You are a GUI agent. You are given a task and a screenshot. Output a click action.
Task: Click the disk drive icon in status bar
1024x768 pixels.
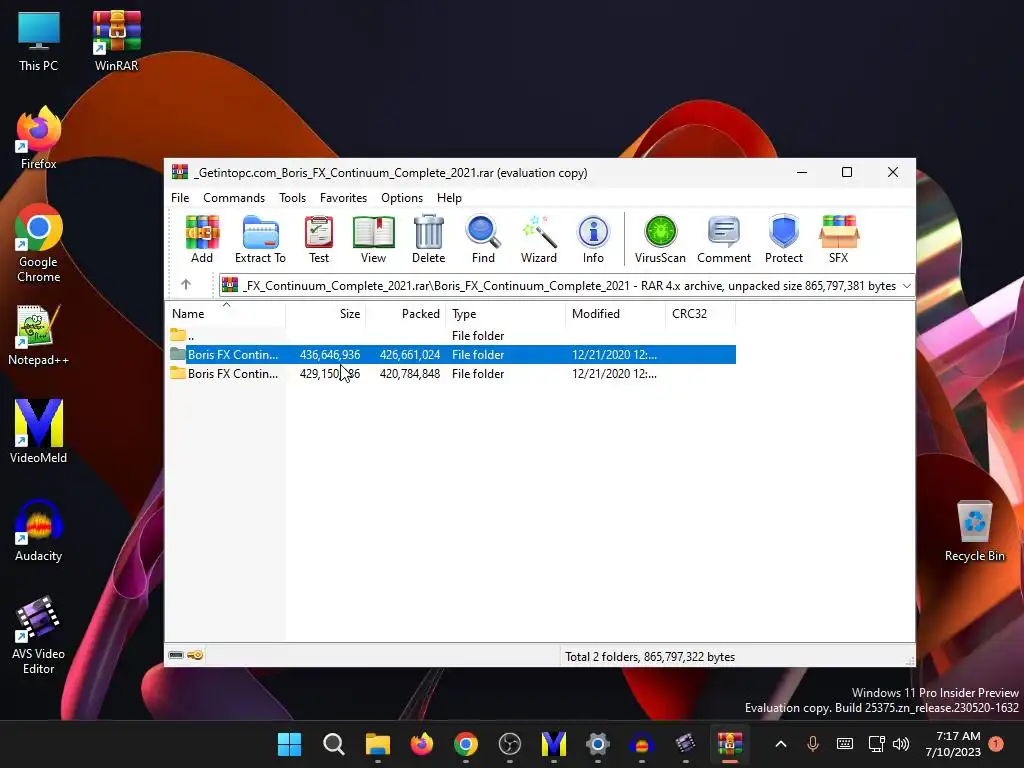[x=176, y=655]
